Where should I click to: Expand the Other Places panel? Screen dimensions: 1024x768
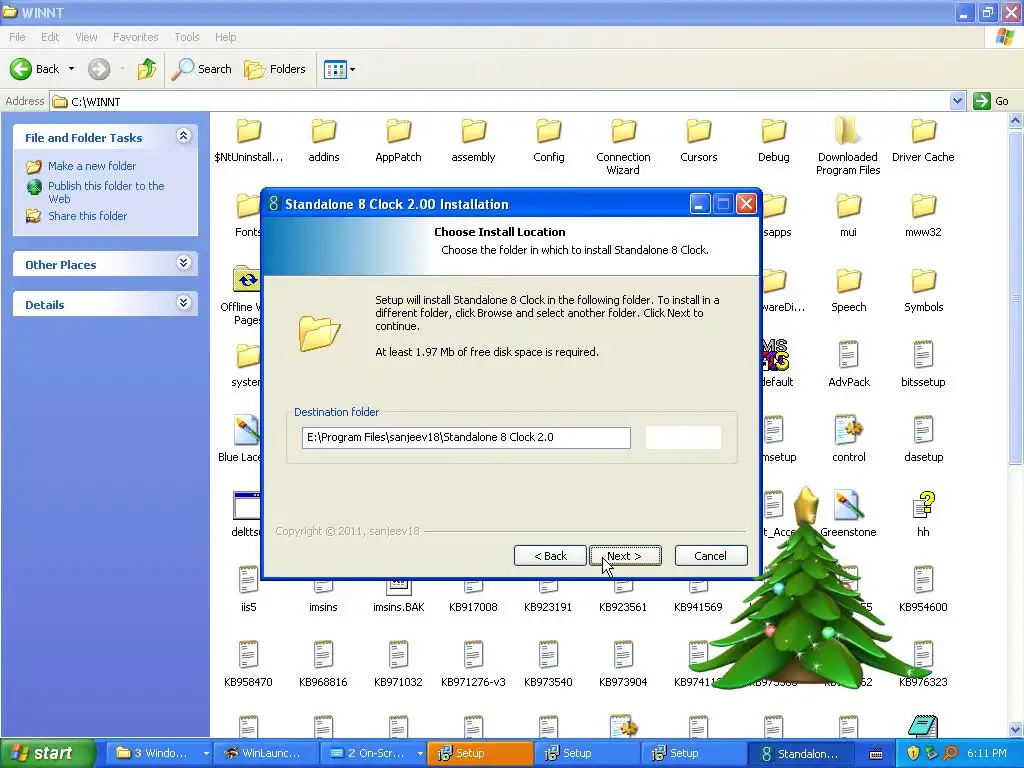click(x=184, y=263)
